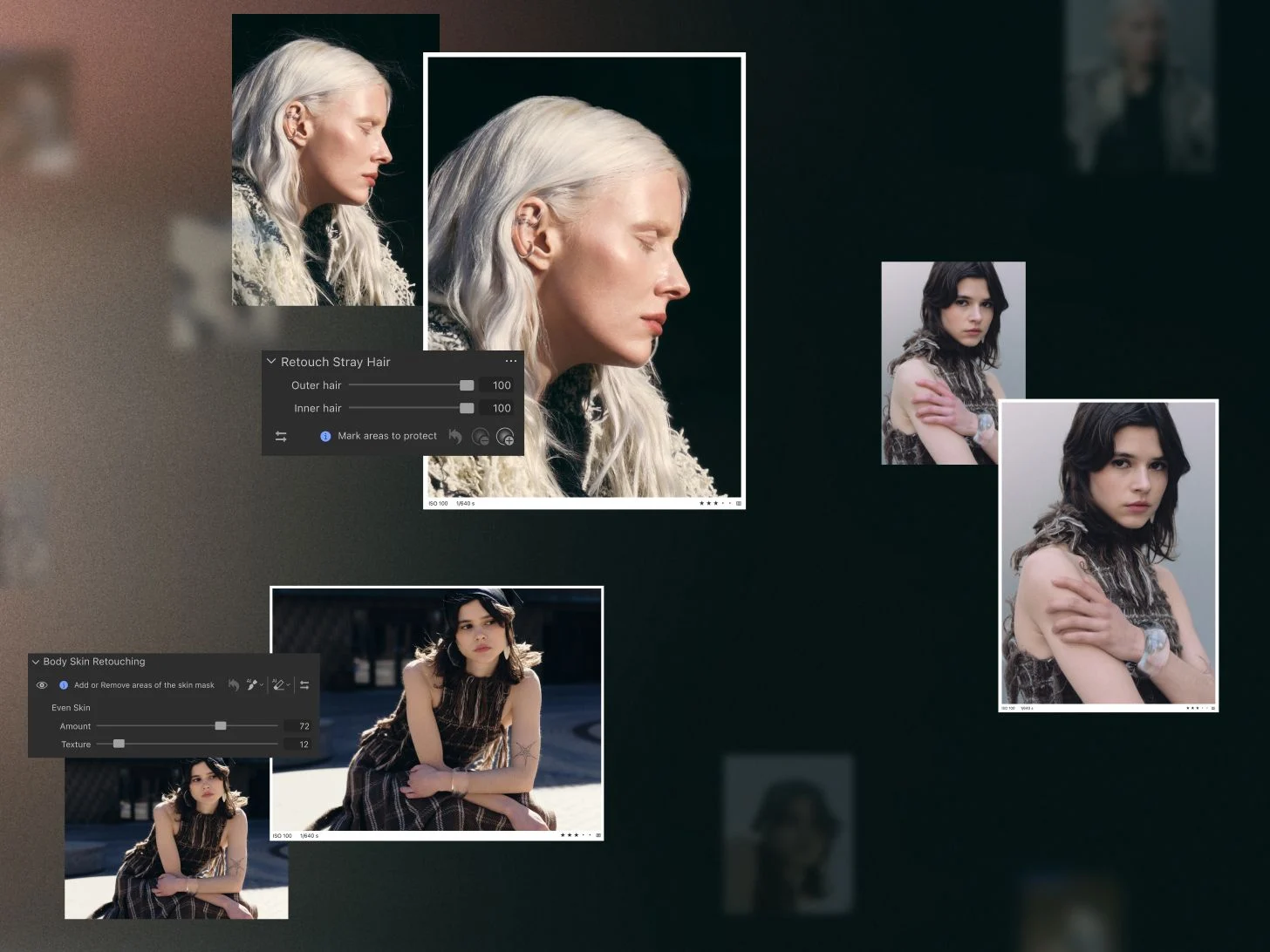Image resolution: width=1270 pixels, height=952 pixels.
Task: Click the 'Body Skin Retouching' panel title
Action: coord(94,662)
